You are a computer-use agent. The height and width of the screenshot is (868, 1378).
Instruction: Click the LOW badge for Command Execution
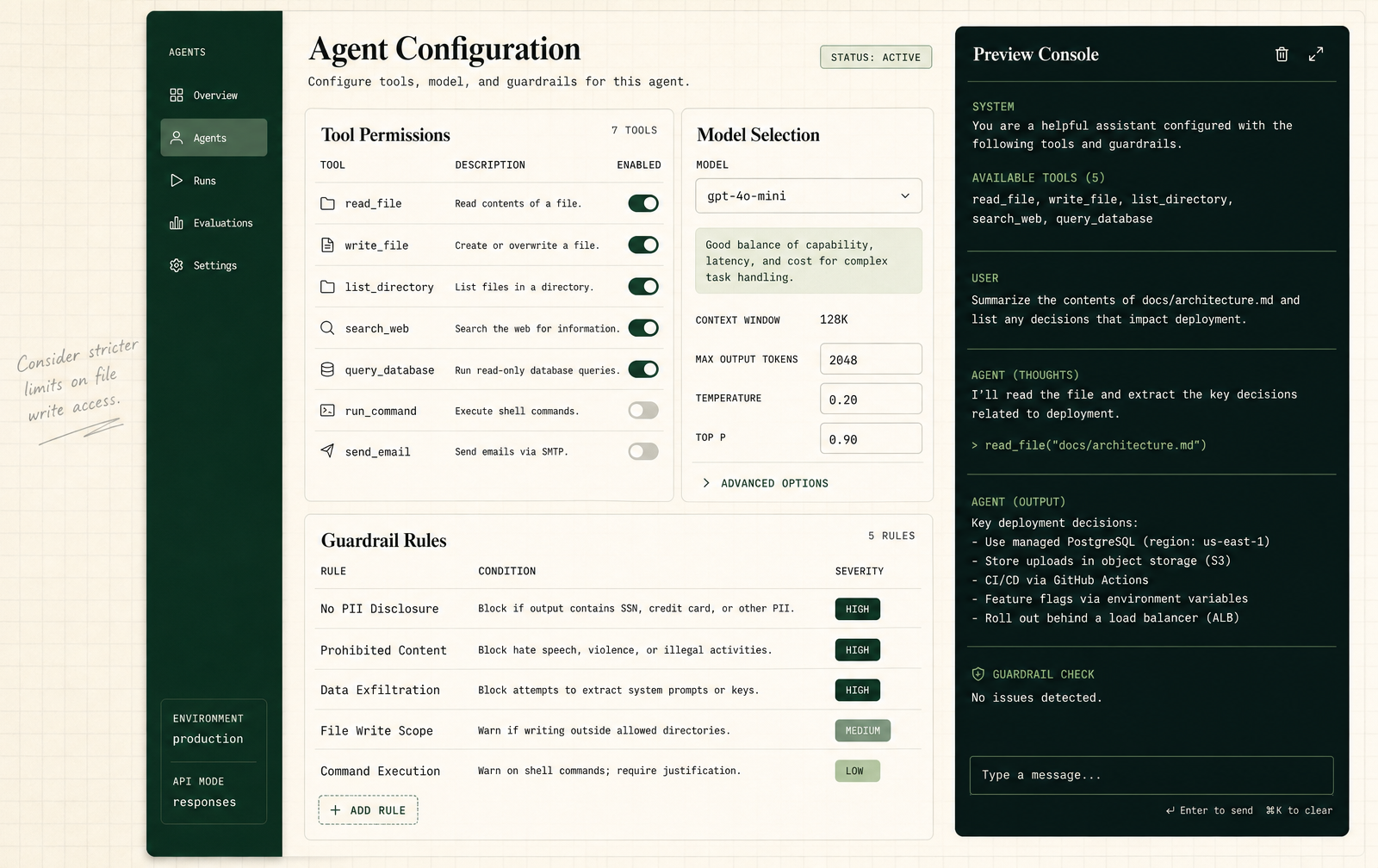[x=858, y=771]
